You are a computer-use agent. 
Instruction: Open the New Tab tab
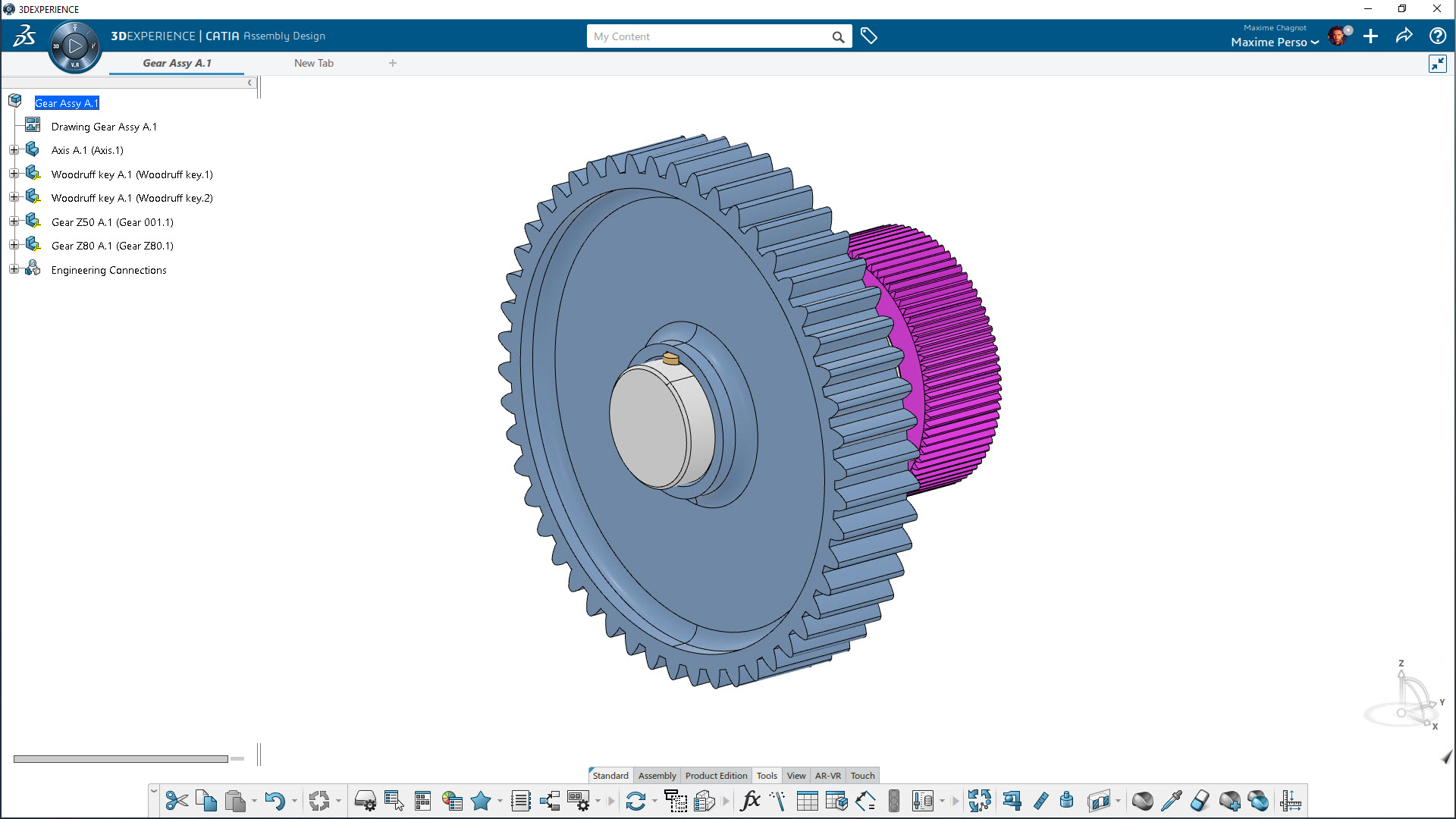(x=313, y=63)
